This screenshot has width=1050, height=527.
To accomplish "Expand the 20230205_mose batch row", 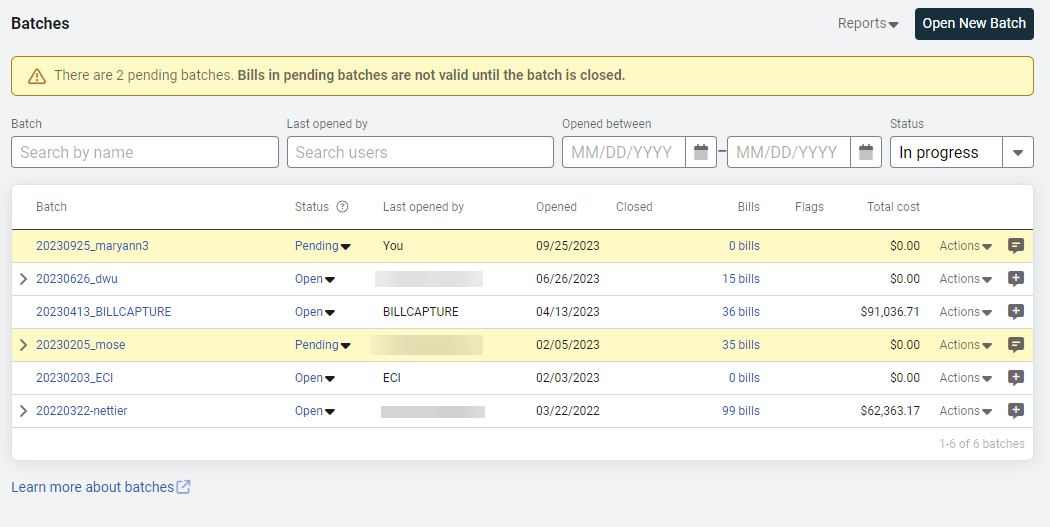I will point(23,345).
